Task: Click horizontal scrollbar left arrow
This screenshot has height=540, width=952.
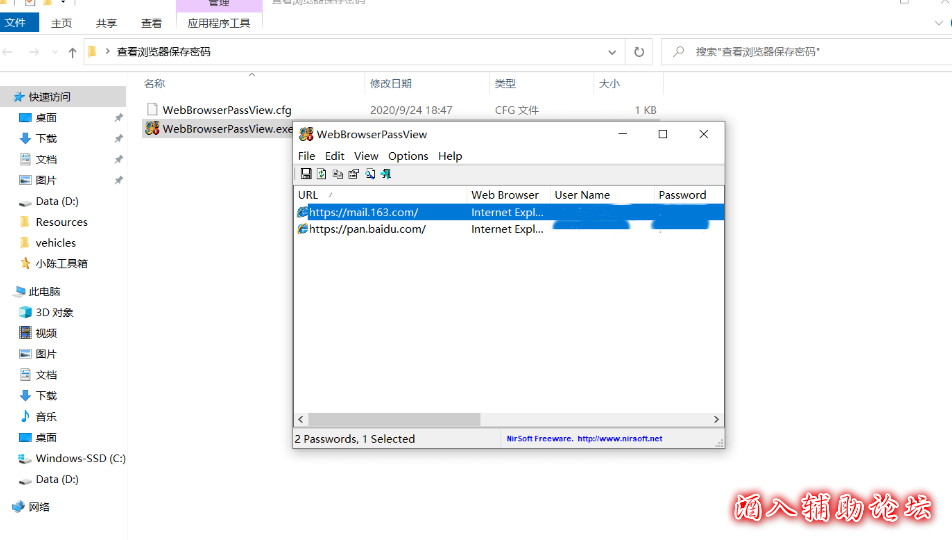Action: 301,419
